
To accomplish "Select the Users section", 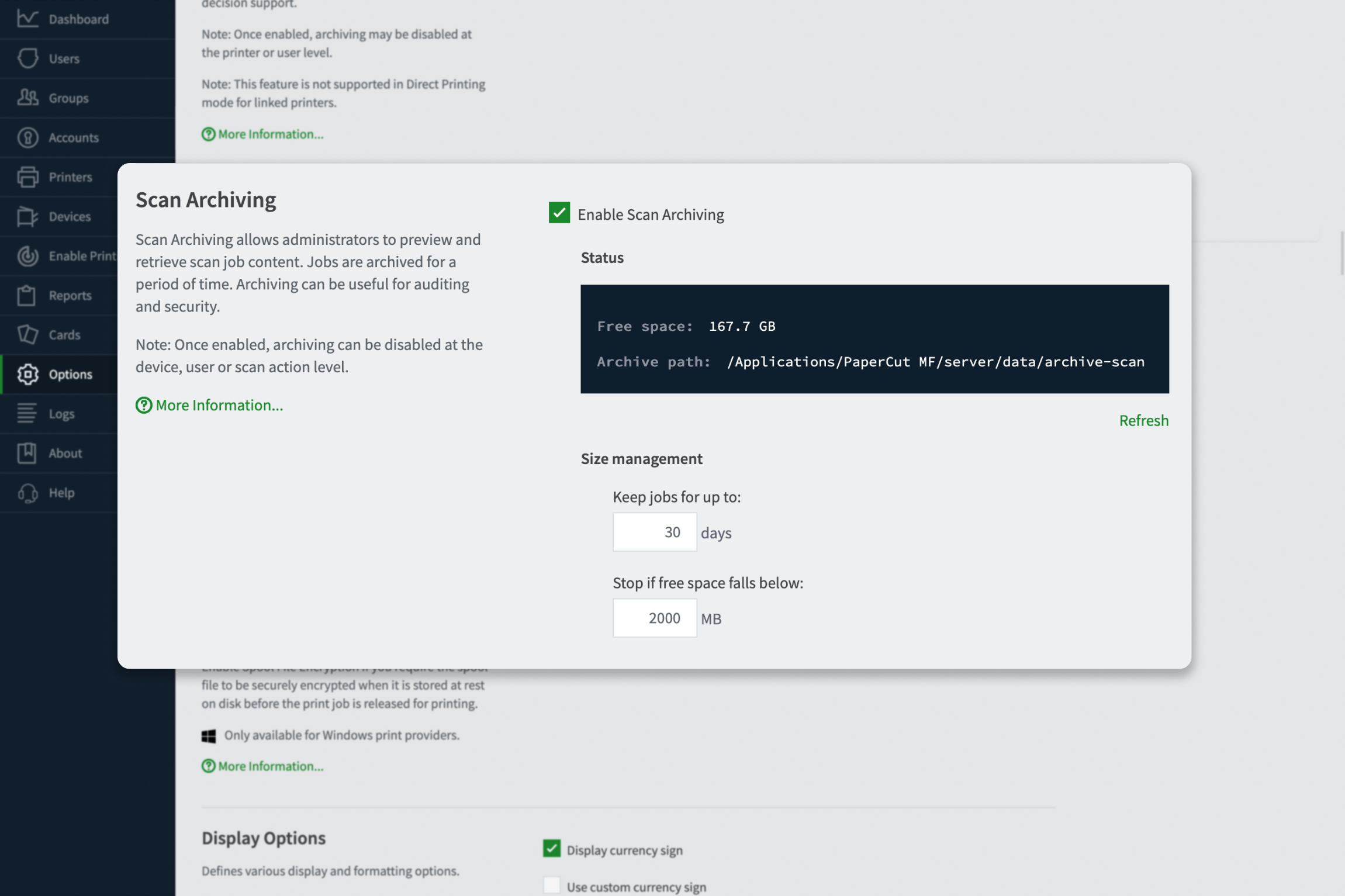I will 64,58.
